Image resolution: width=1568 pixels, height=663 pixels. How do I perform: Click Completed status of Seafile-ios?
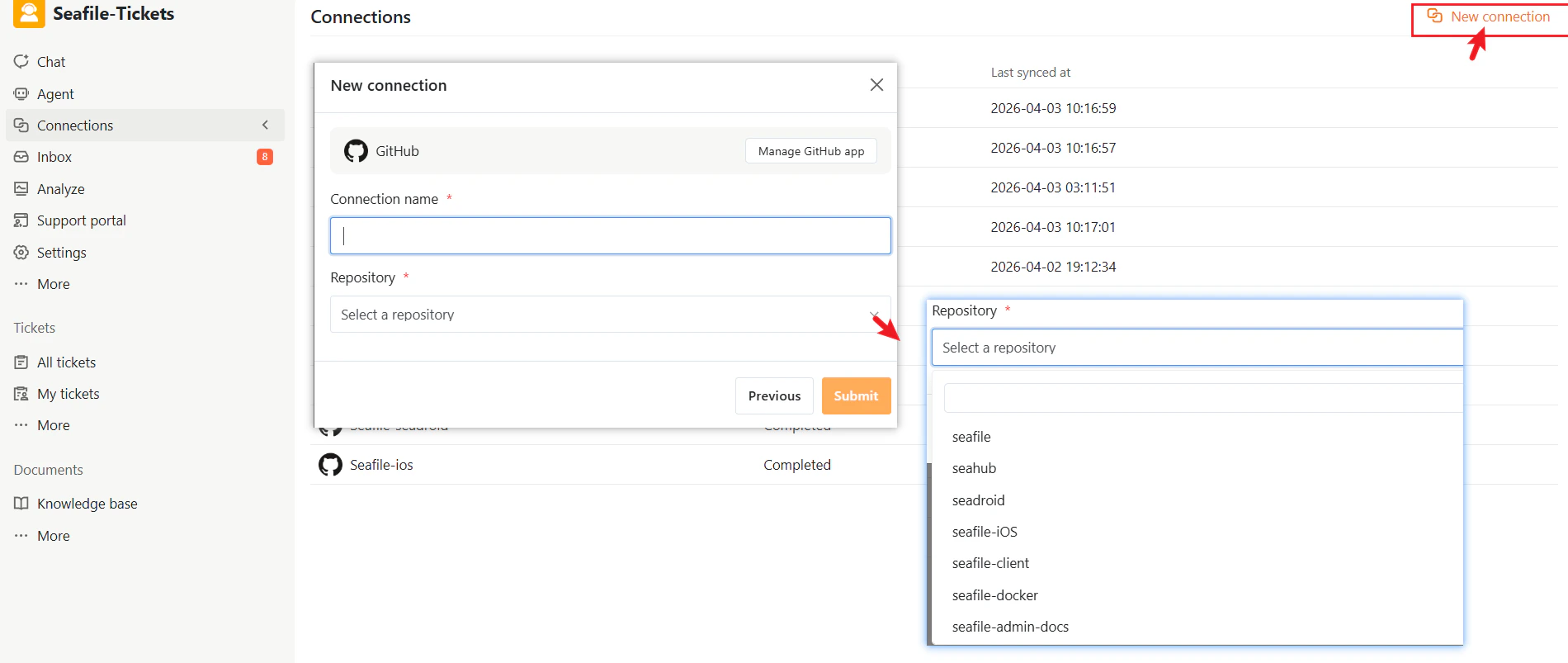tap(797, 465)
